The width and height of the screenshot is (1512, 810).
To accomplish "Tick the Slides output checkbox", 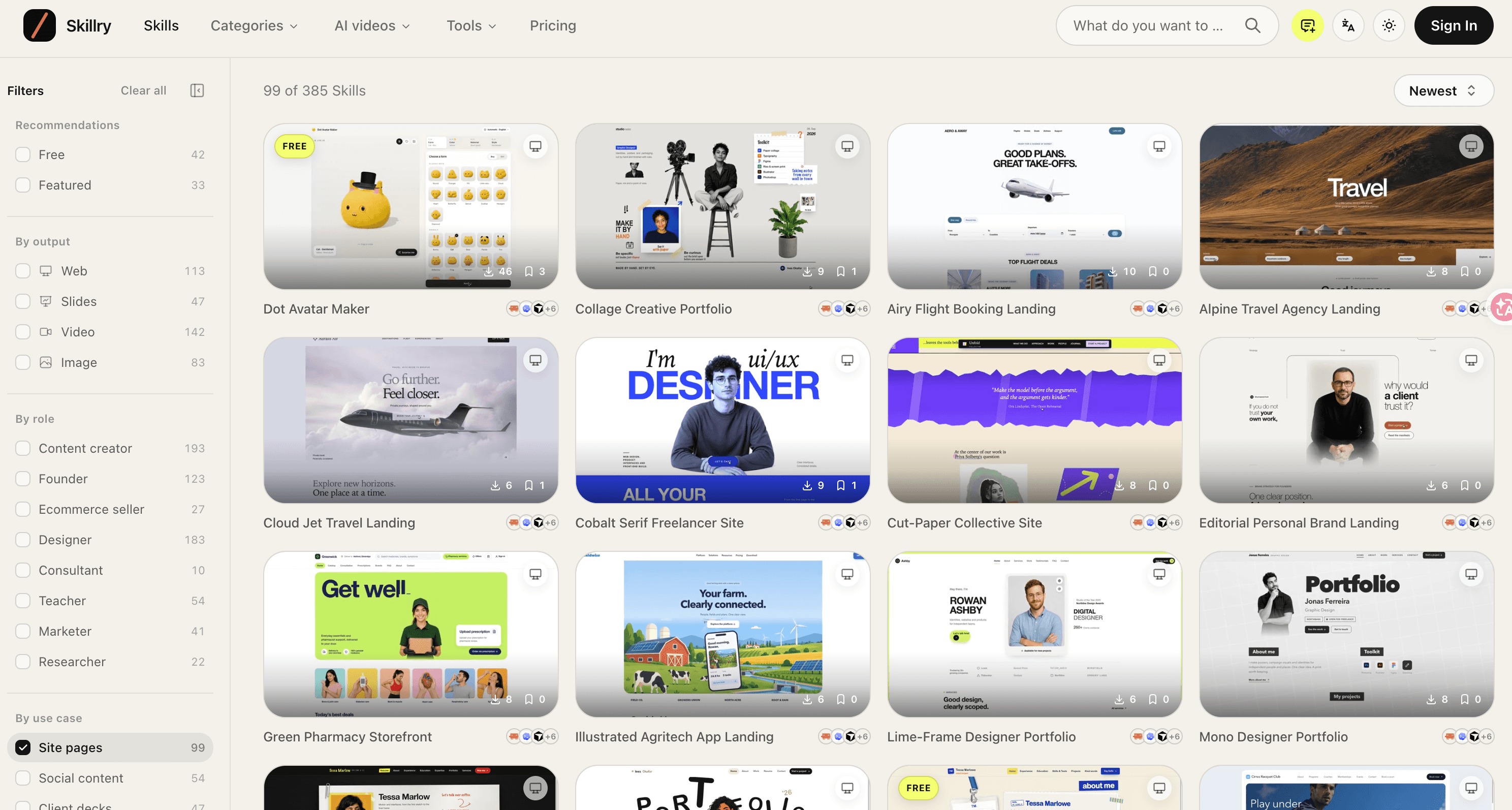I will point(23,301).
